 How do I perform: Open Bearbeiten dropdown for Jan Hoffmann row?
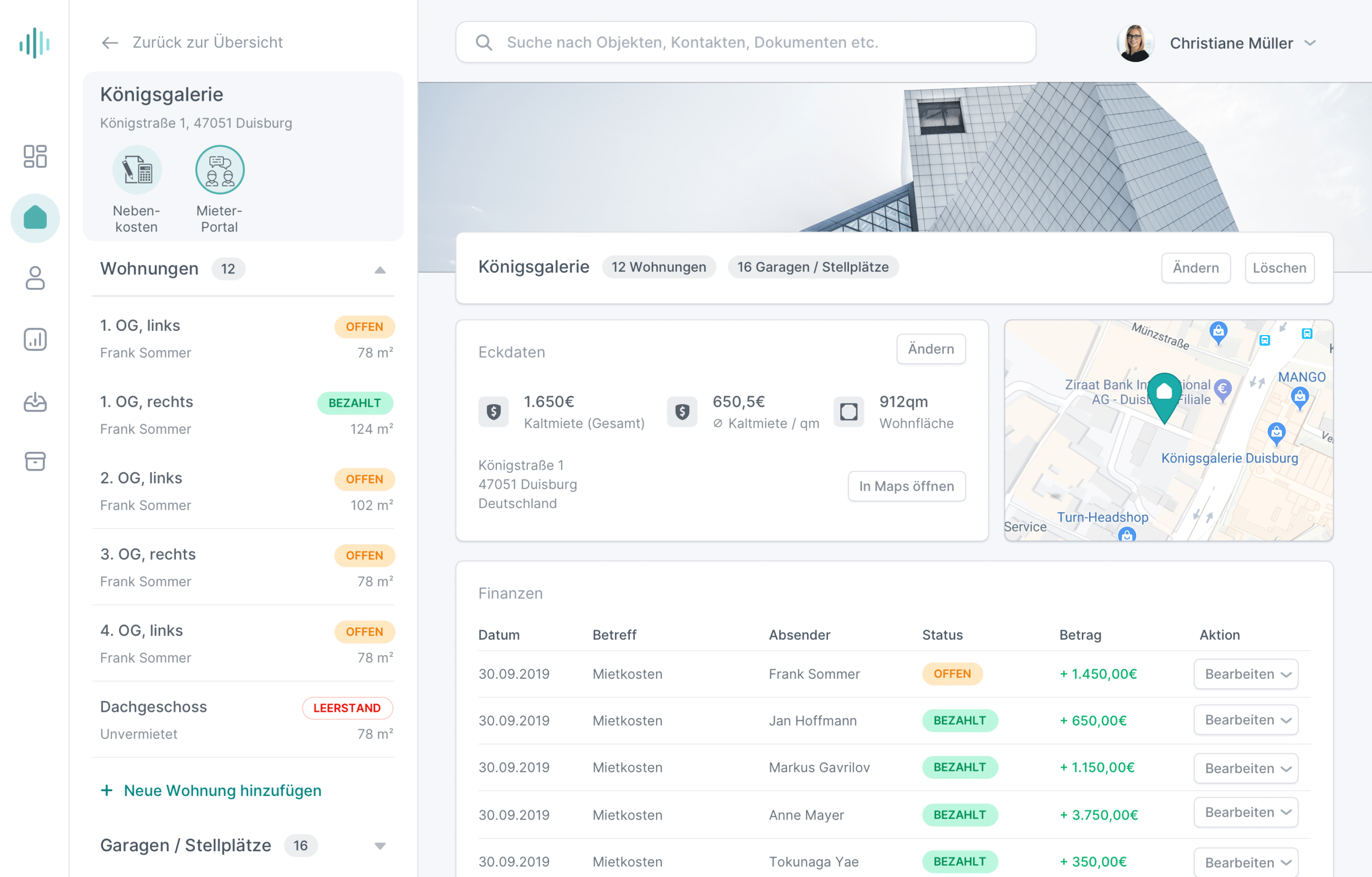click(1246, 720)
